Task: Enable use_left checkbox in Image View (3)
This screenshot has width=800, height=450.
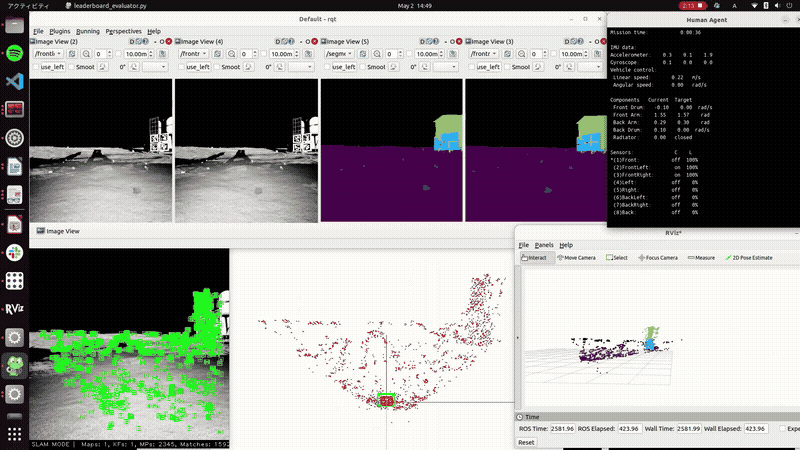Action: [x=471, y=67]
